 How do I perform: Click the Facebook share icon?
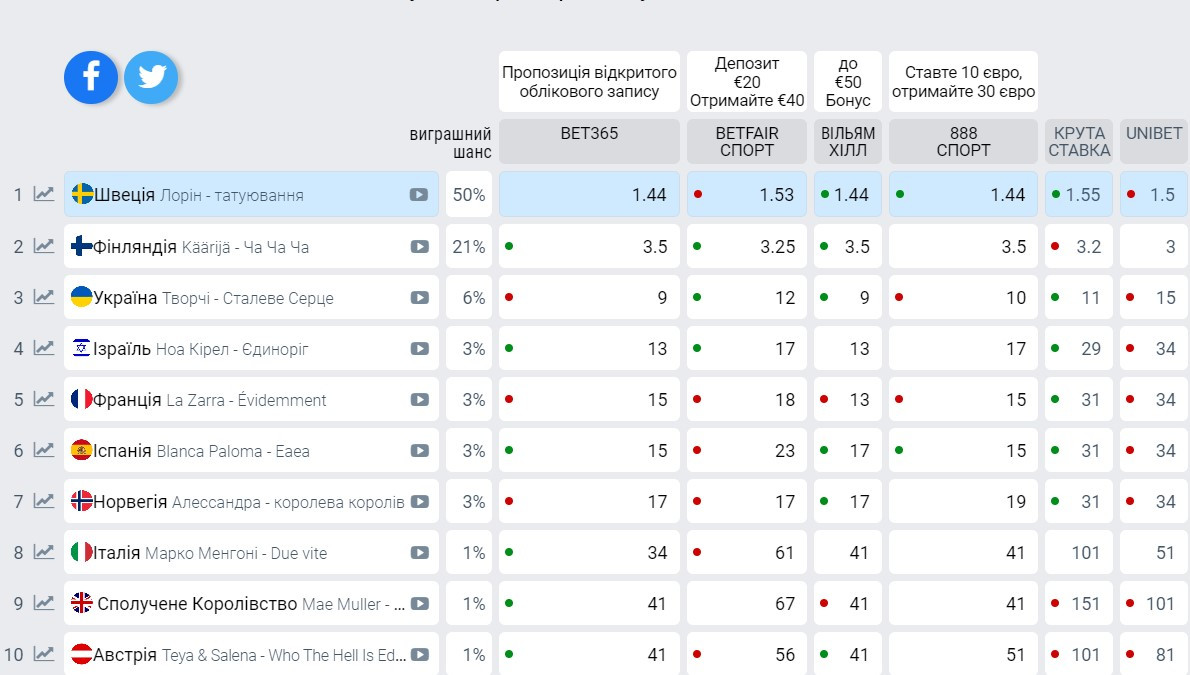(91, 78)
